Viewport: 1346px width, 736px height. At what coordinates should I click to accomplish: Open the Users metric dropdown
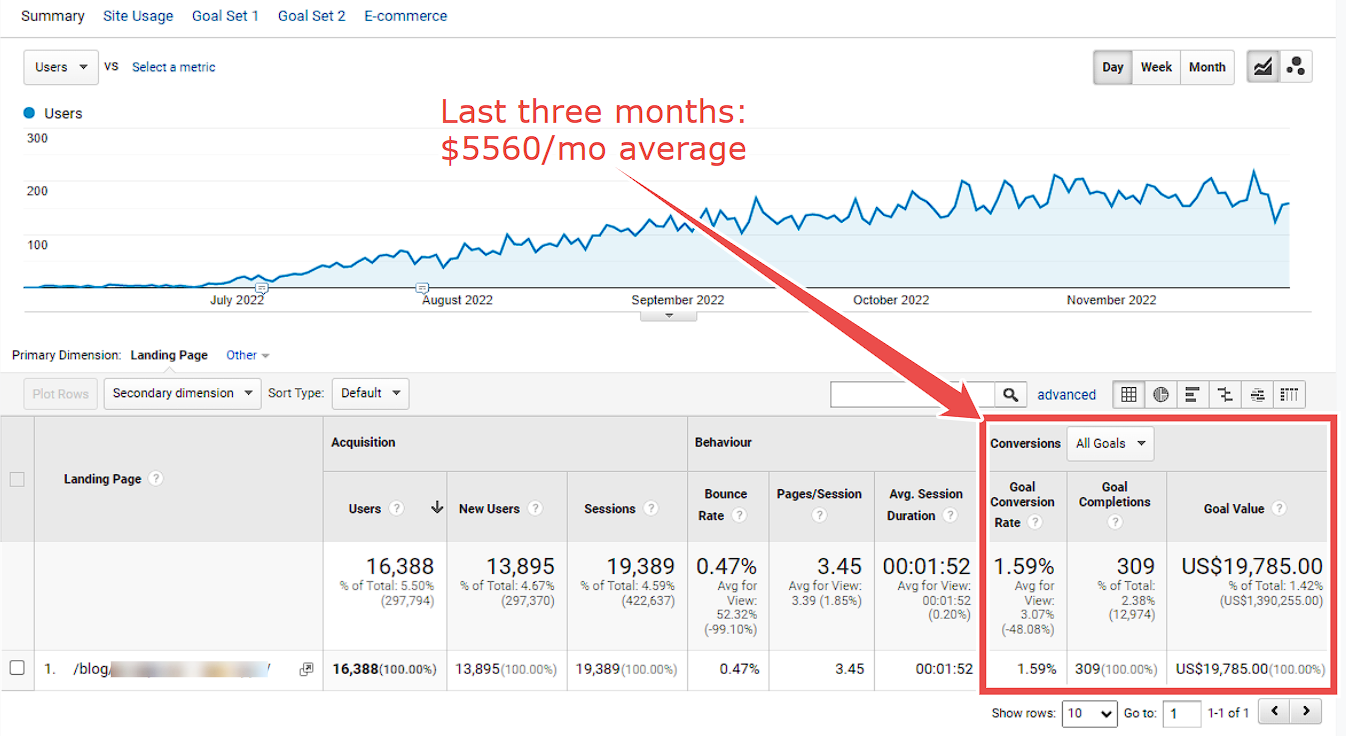[x=61, y=67]
